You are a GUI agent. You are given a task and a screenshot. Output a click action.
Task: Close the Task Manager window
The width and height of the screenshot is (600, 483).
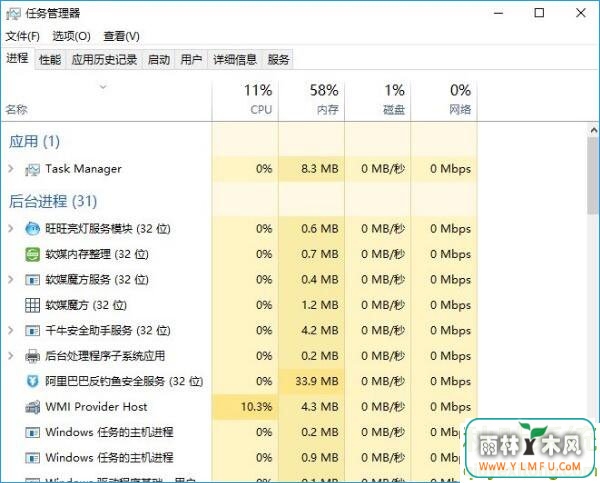coord(580,13)
